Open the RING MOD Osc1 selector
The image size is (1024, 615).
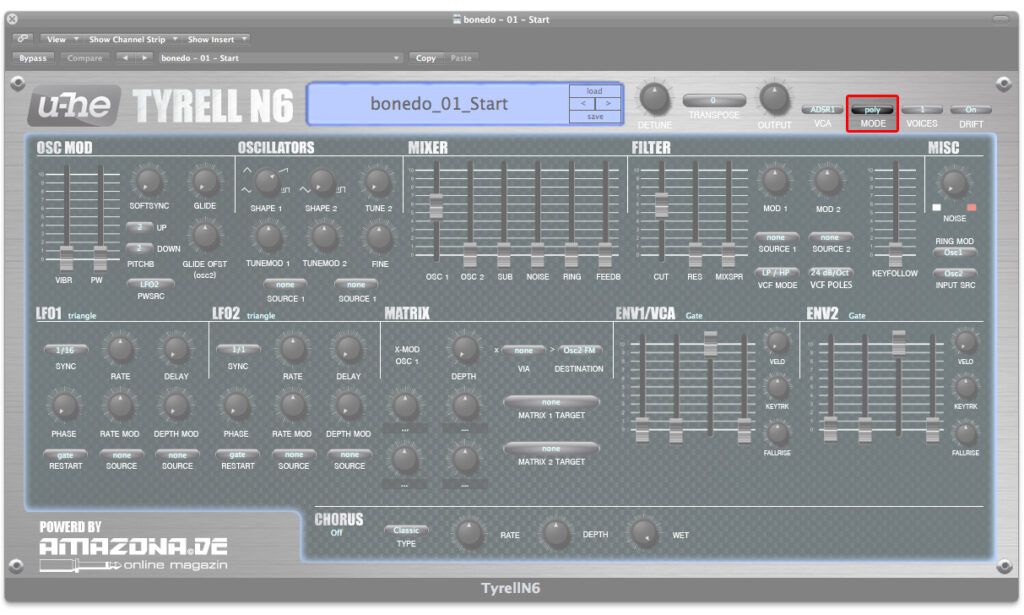pos(953,253)
